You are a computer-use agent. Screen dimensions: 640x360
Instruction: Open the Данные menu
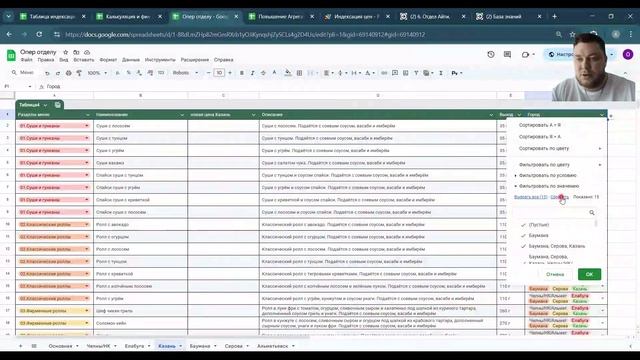131,60
